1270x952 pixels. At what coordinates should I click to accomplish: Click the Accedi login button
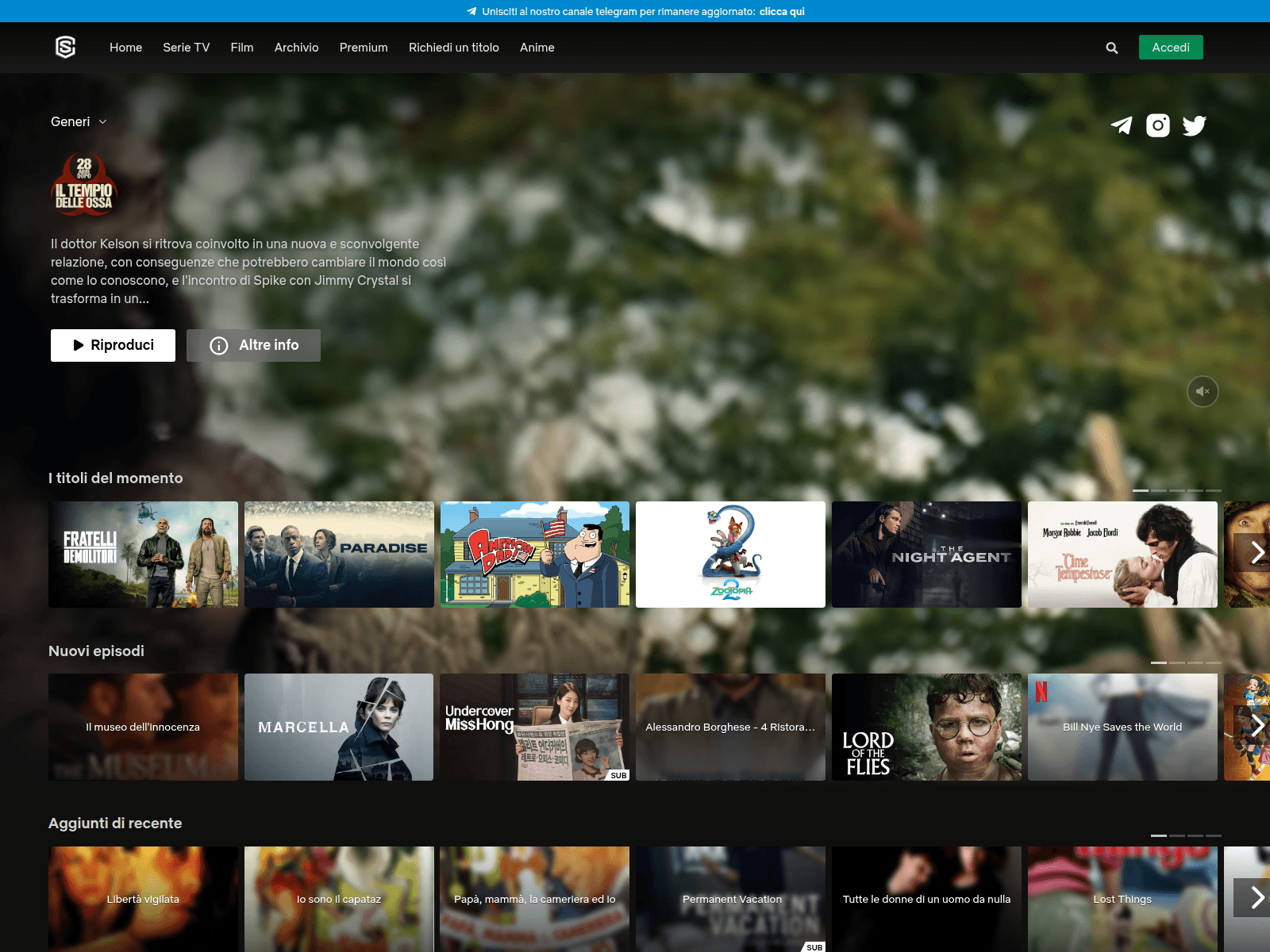(x=1171, y=48)
